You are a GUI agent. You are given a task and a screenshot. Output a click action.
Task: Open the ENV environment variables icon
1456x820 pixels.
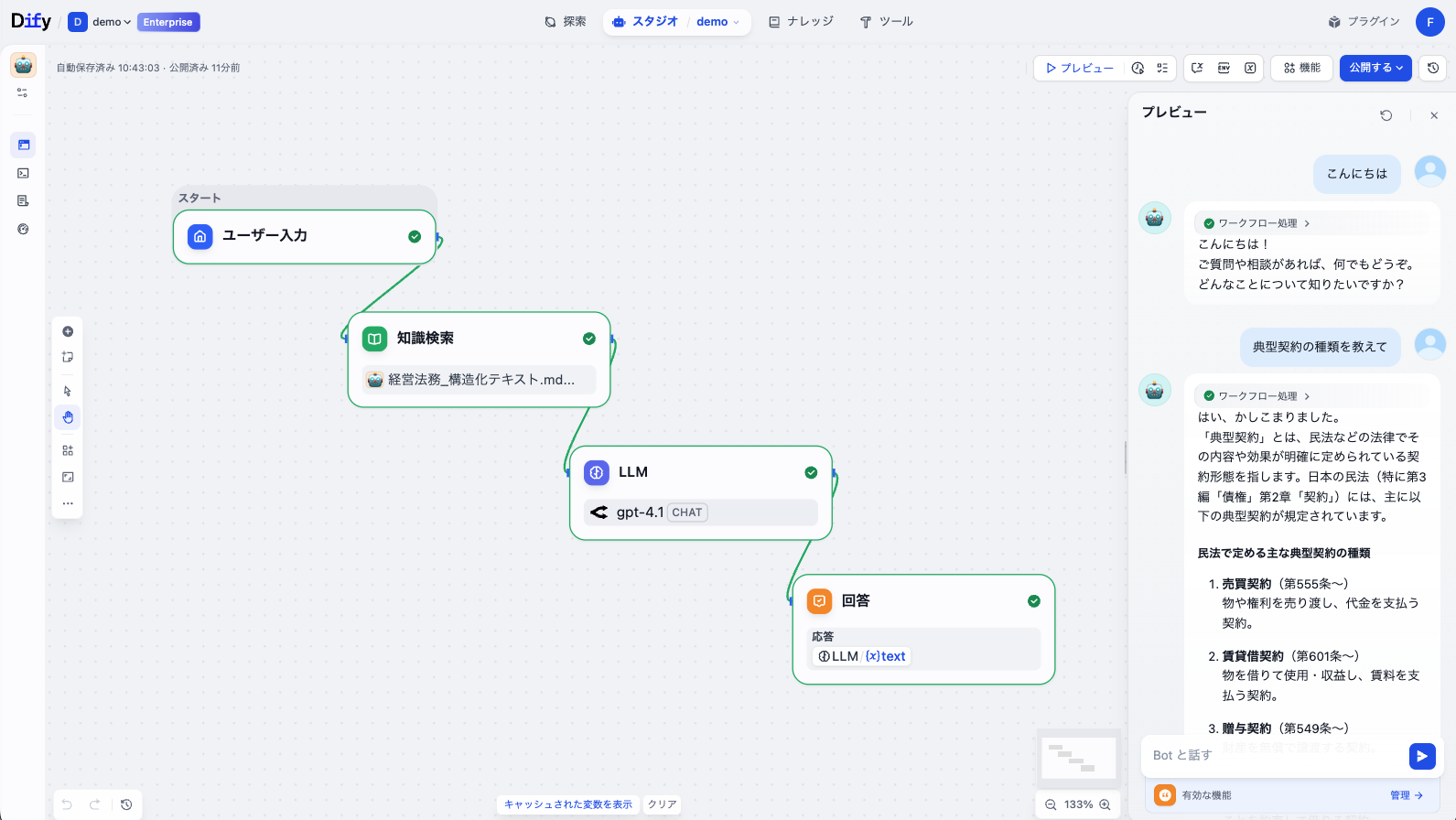click(1224, 68)
